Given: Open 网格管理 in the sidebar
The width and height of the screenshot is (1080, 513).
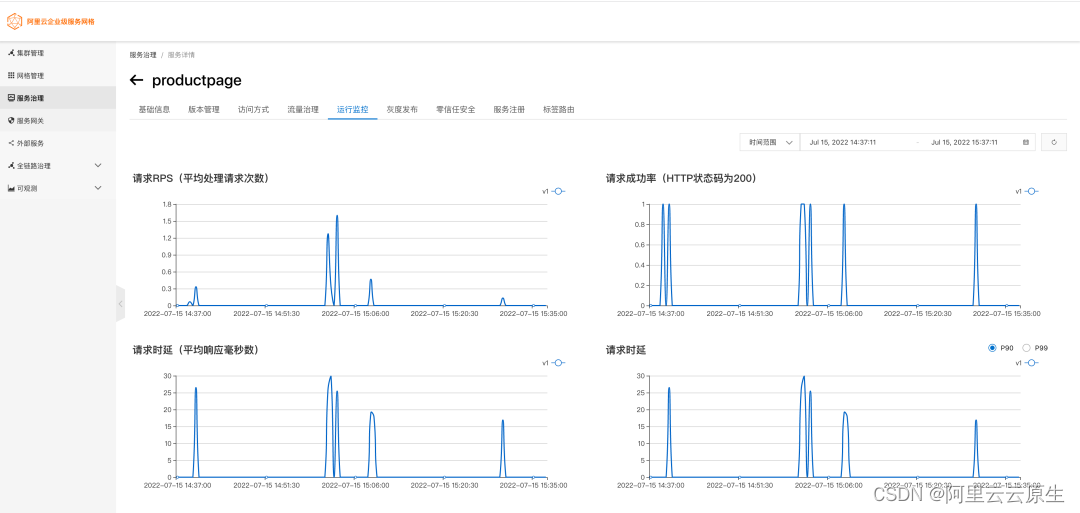Looking at the screenshot, I should (58, 76).
